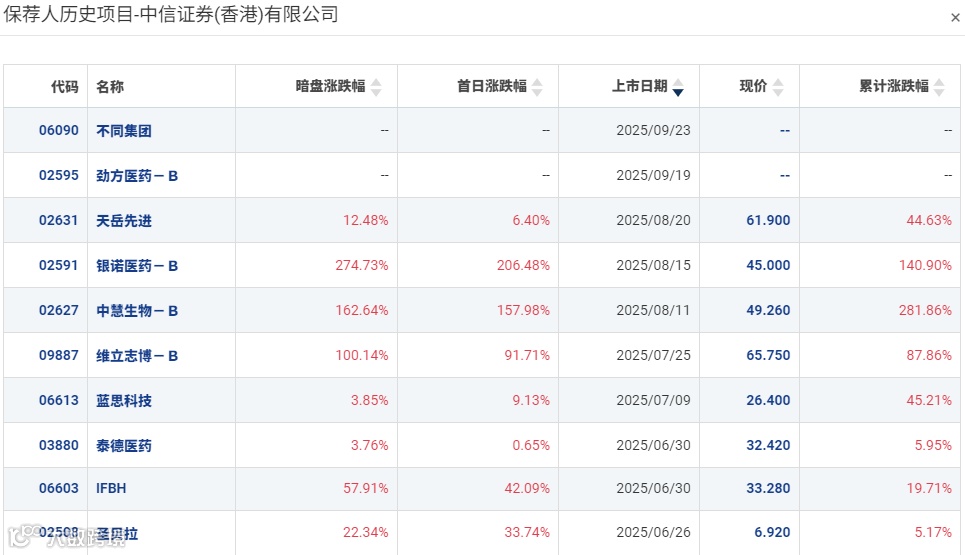Select listing date 2025/09/19

pyautogui.click(x=654, y=175)
